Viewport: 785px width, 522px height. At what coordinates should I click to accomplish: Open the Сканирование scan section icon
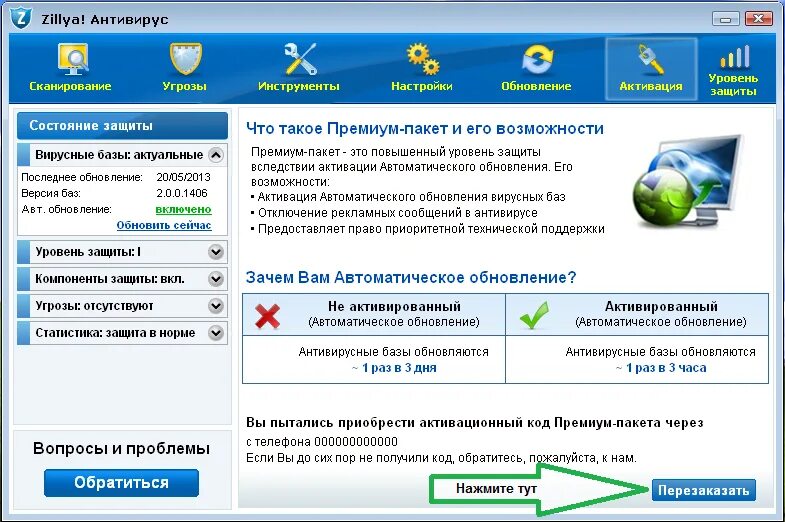tap(73, 59)
